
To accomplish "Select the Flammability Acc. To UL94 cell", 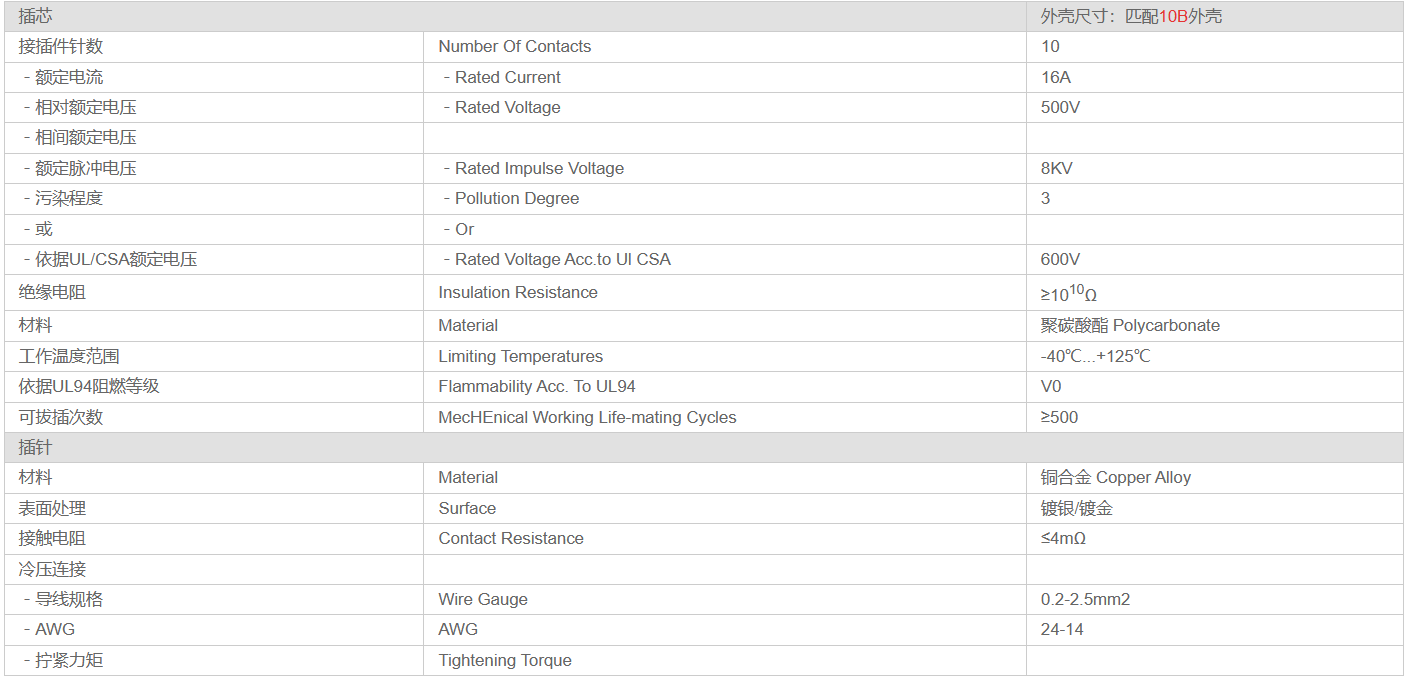I will (725, 386).
